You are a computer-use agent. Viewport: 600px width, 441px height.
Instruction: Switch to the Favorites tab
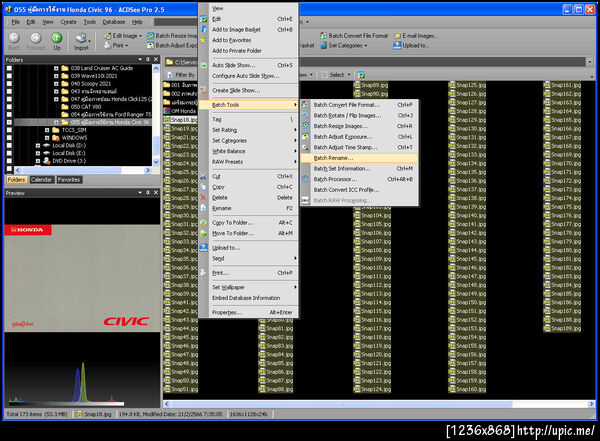click(x=69, y=180)
